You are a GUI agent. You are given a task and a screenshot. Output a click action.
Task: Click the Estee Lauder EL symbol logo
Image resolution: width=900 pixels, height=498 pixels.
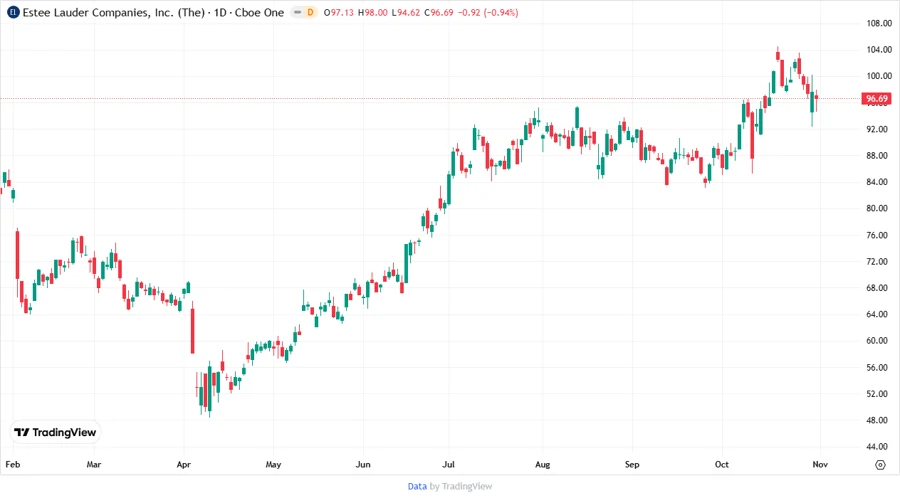pos(13,12)
